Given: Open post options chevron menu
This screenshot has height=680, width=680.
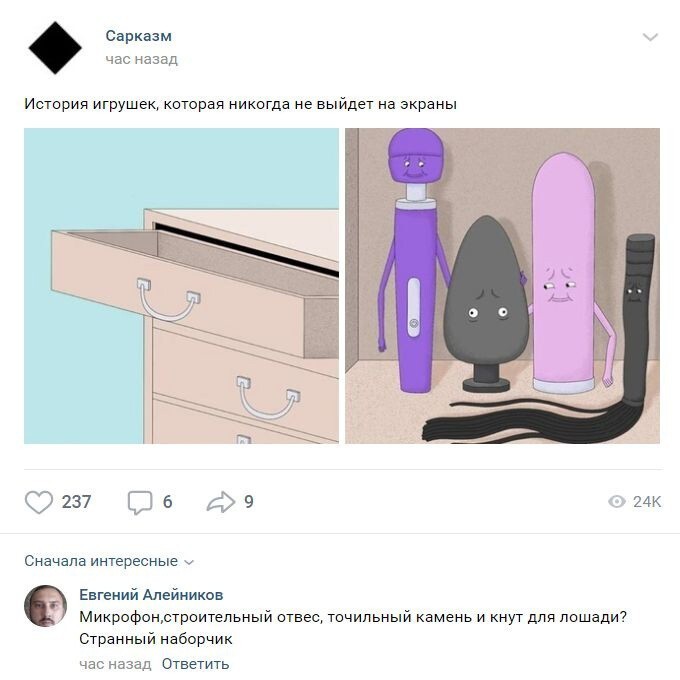Looking at the screenshot, I should click(x=650, y=37).
